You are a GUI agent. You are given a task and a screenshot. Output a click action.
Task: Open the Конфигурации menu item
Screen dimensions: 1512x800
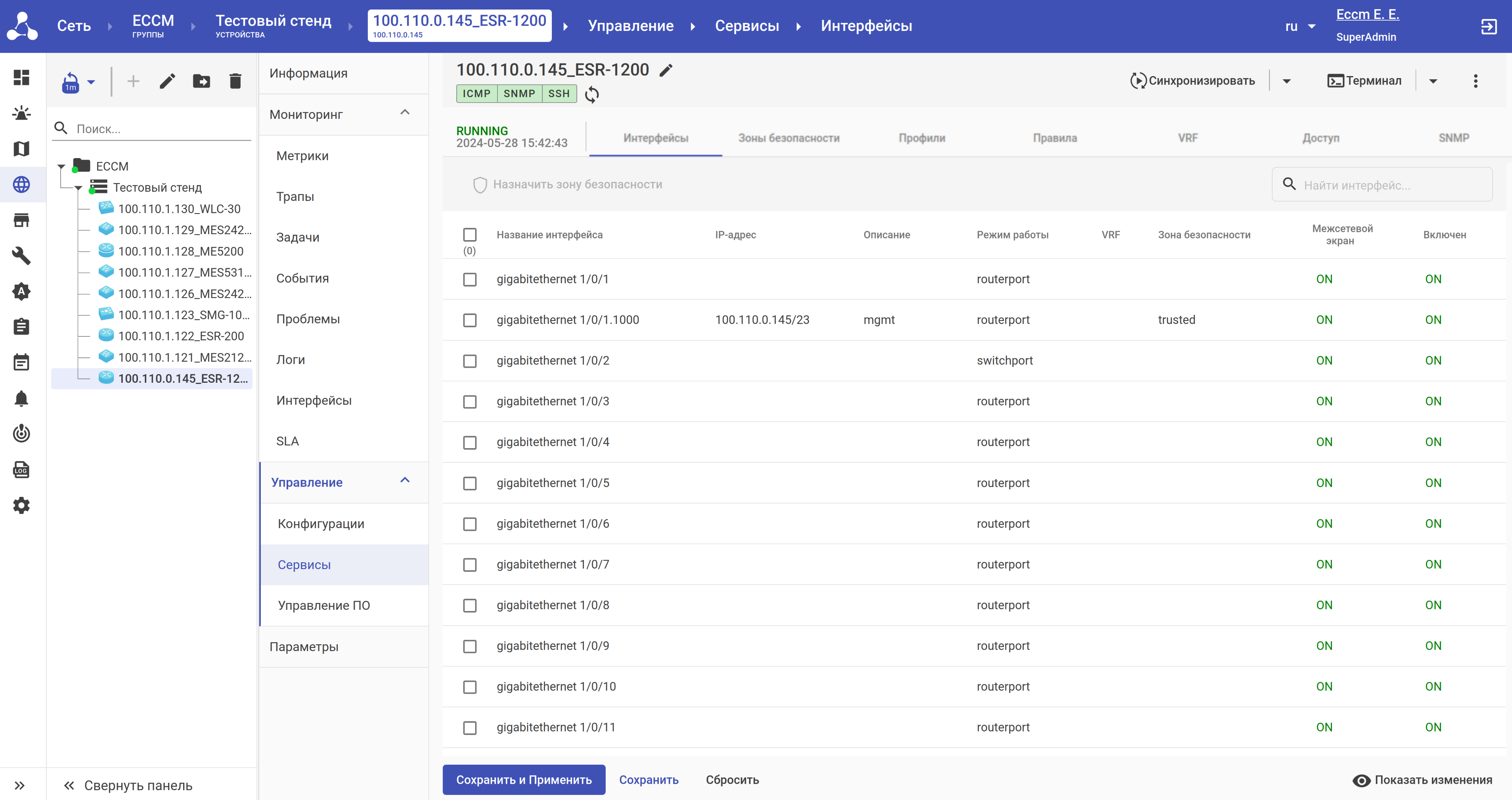pos(321,524)
